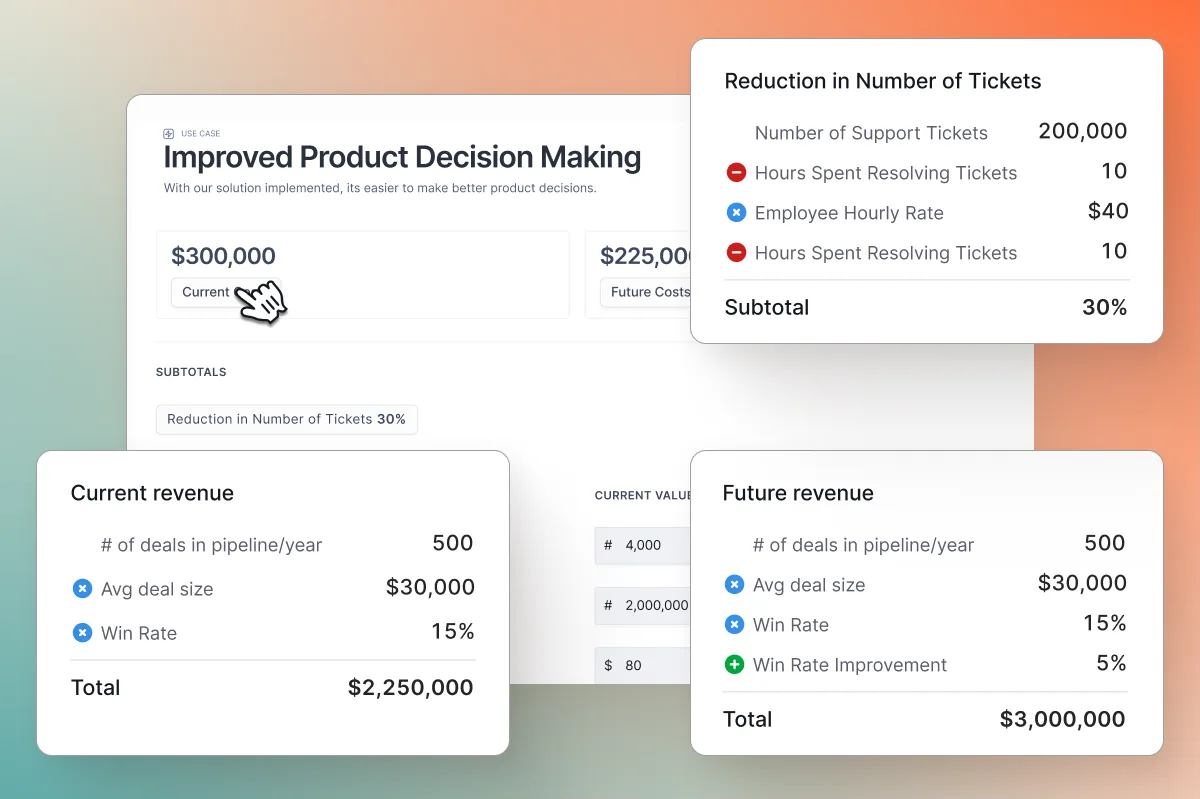
Task: Select the input field containing 80
Action: pyautogui.click(x=650, y=665)
